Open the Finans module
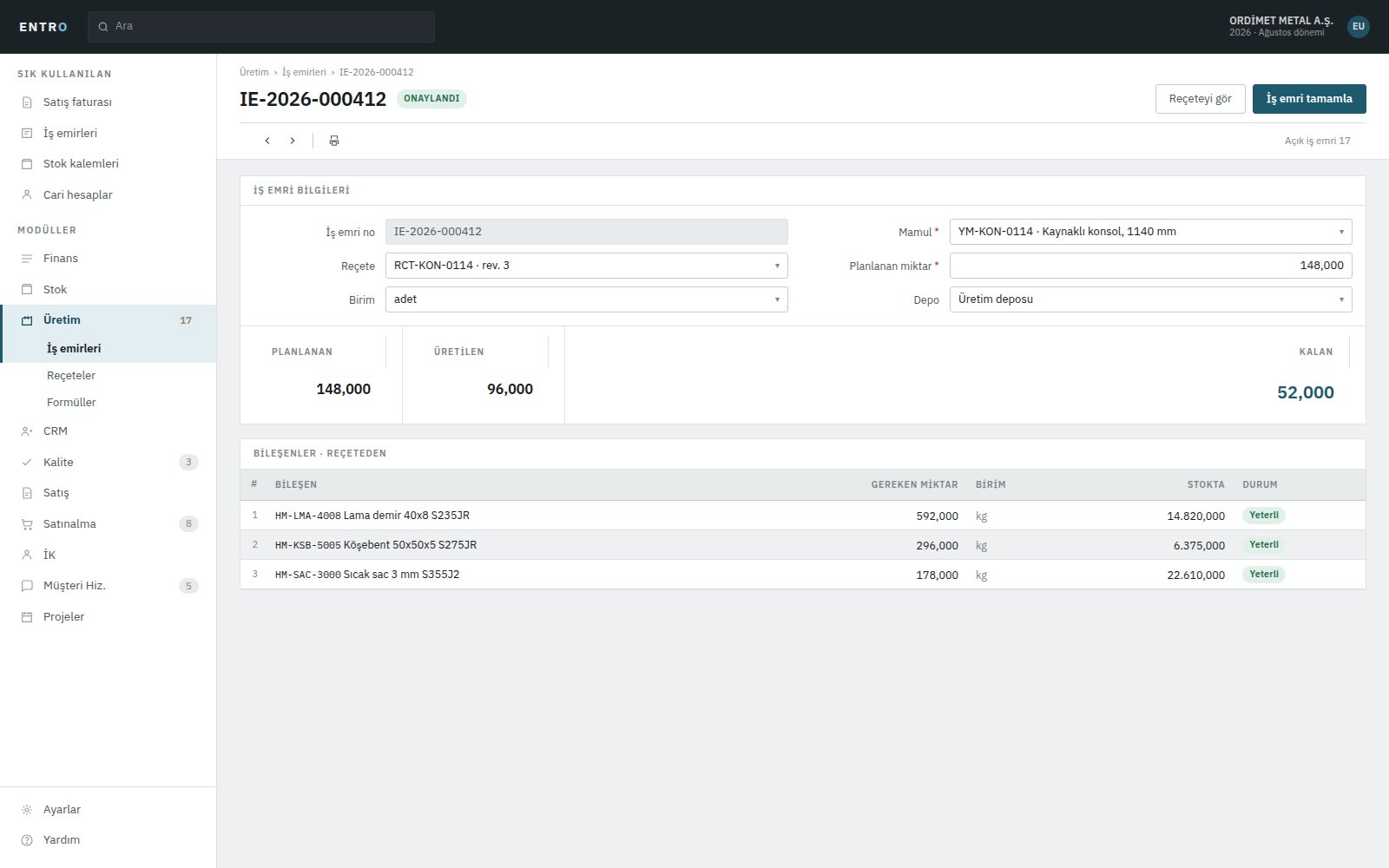Viewport: 1389px width, 868px height. (109, 259)
